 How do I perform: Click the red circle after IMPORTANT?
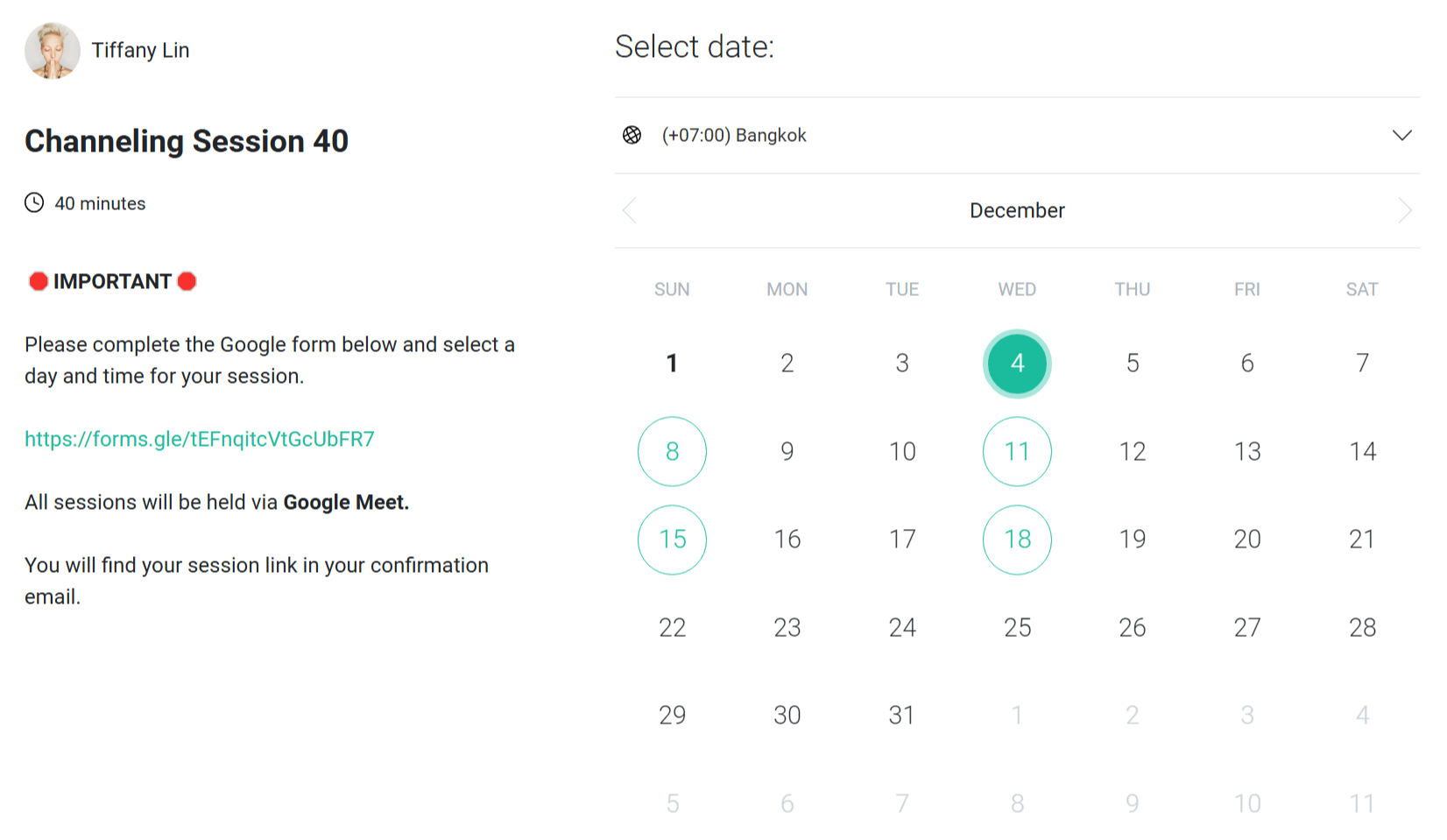click(x=187, y=281)
